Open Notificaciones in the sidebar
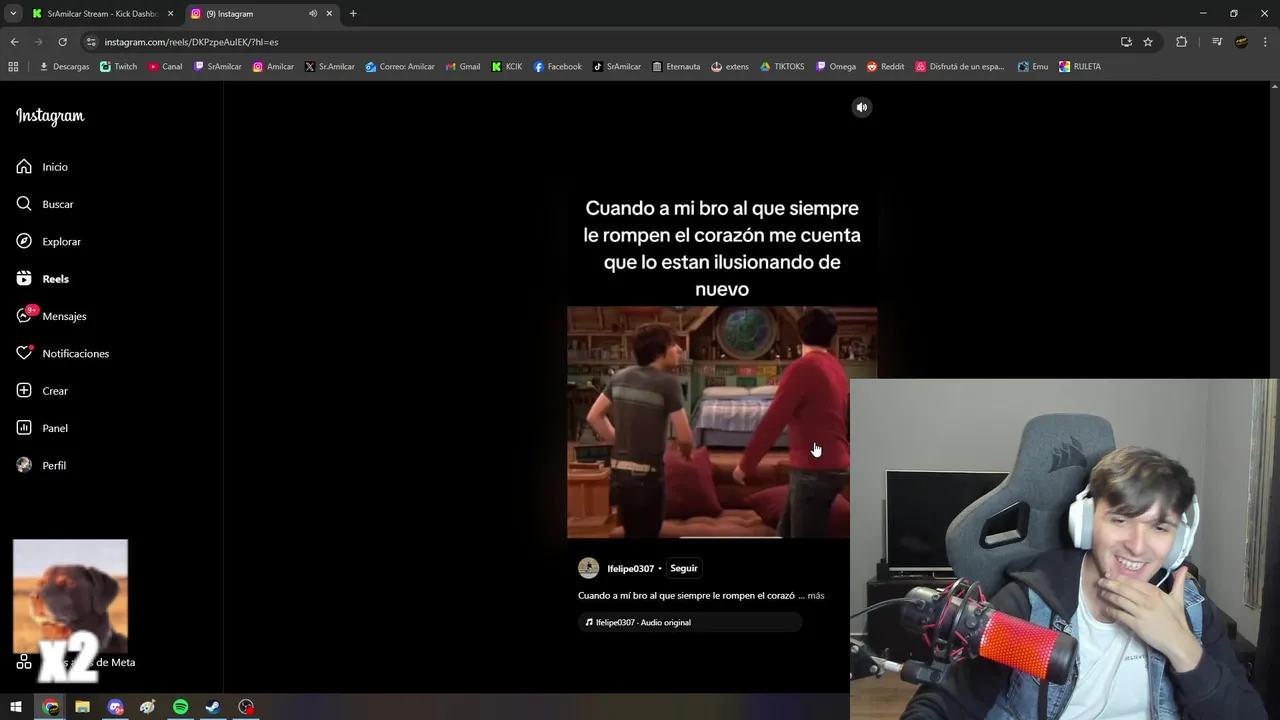Image resolution: width=1280 pixels, height=720 pixels. pos(62,353)
